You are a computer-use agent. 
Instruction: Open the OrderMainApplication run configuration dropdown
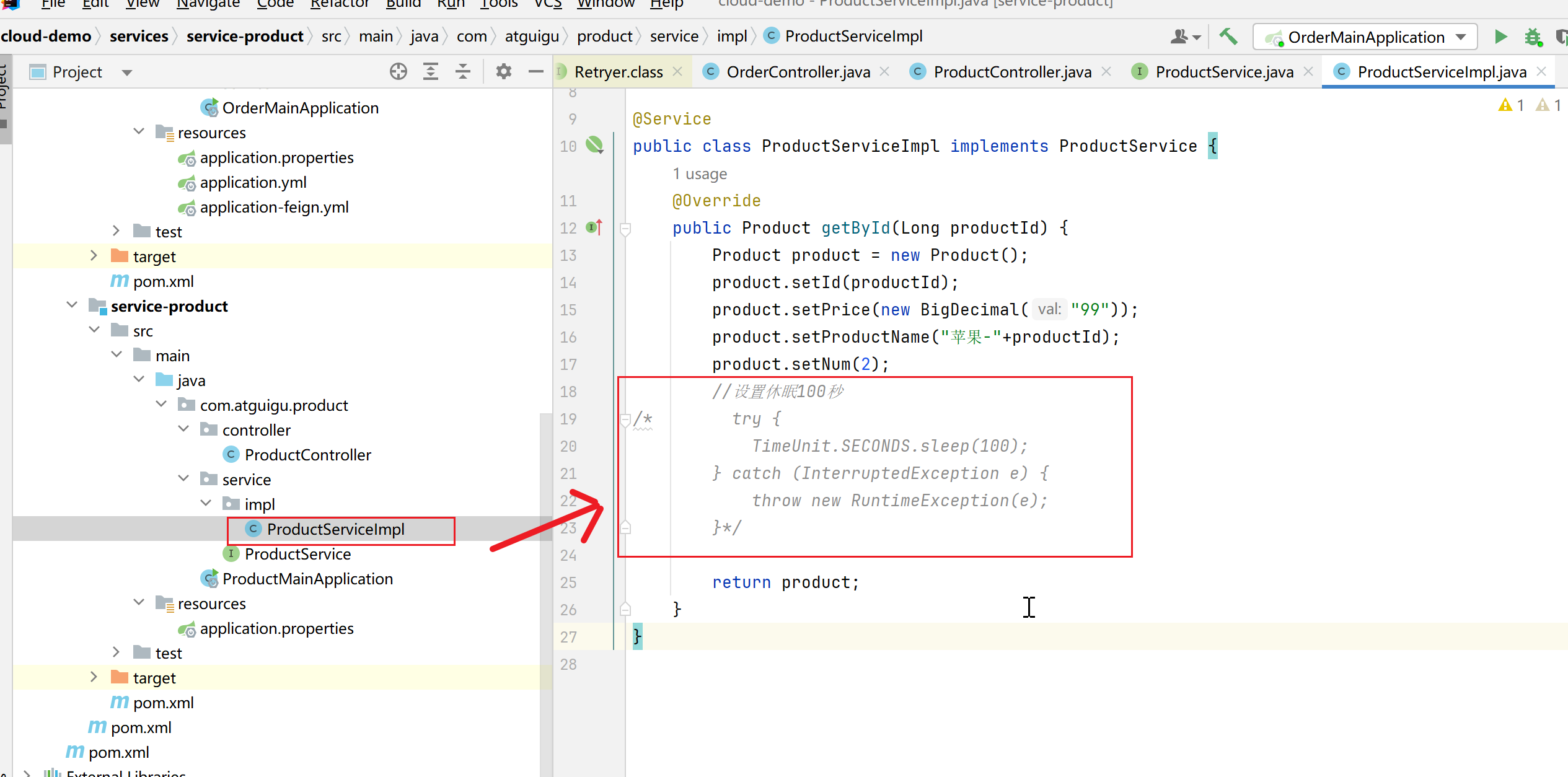pos(1461,37)
